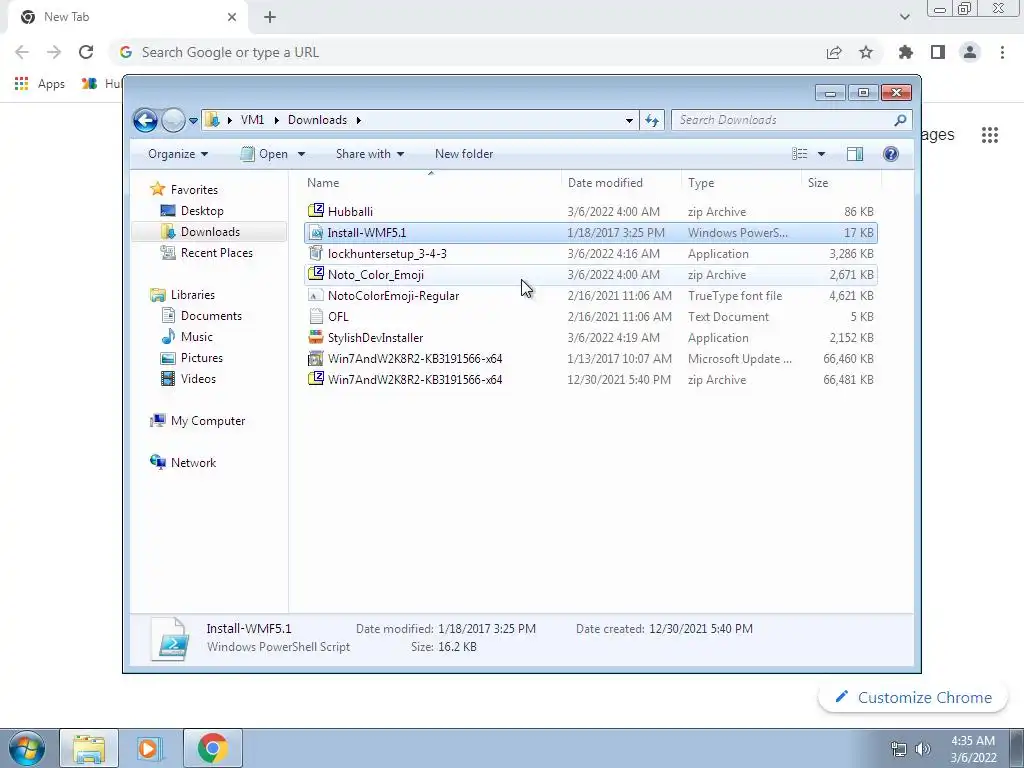Select Install-WMF5.1 script file icon
Viewport: 1024px width, 768px height.
316,232
